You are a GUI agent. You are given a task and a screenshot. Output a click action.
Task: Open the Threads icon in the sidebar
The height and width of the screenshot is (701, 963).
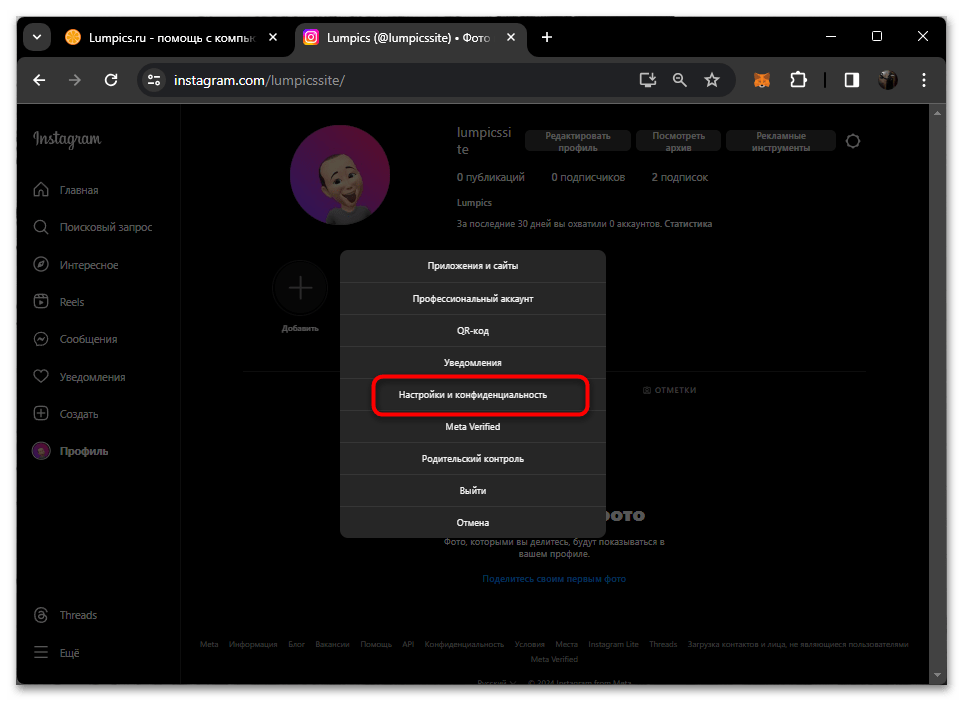[41, 615]
